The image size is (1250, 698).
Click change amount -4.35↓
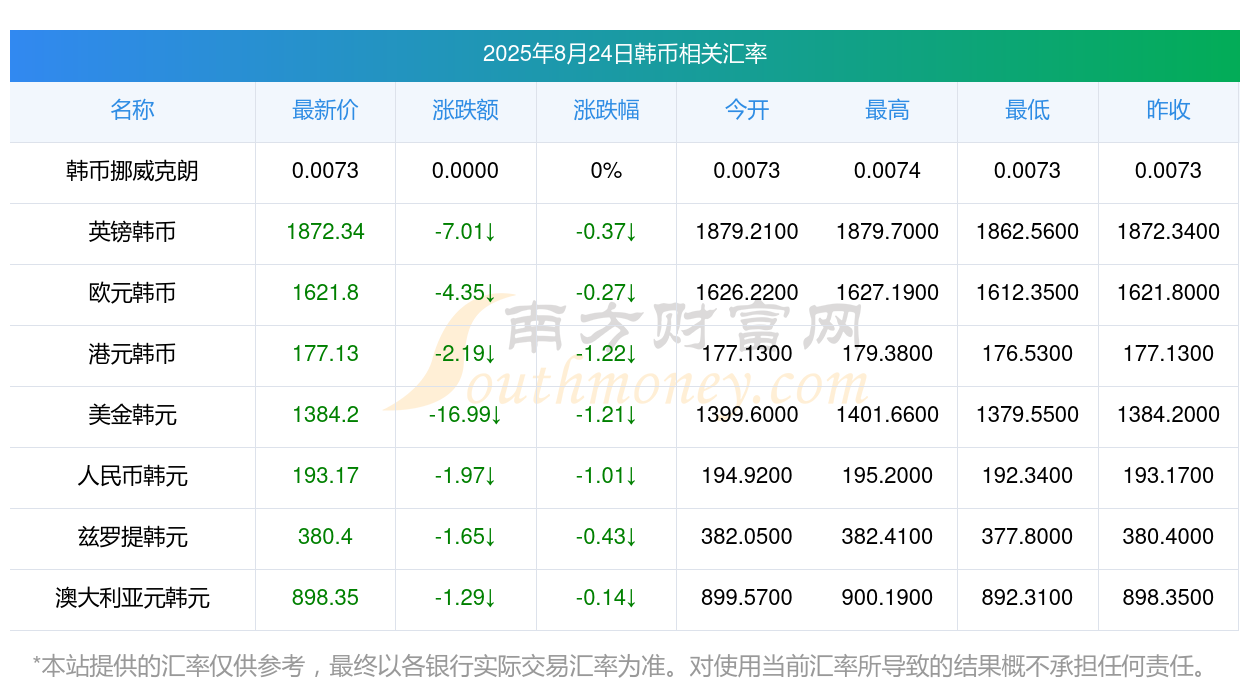tap(466, 293)
